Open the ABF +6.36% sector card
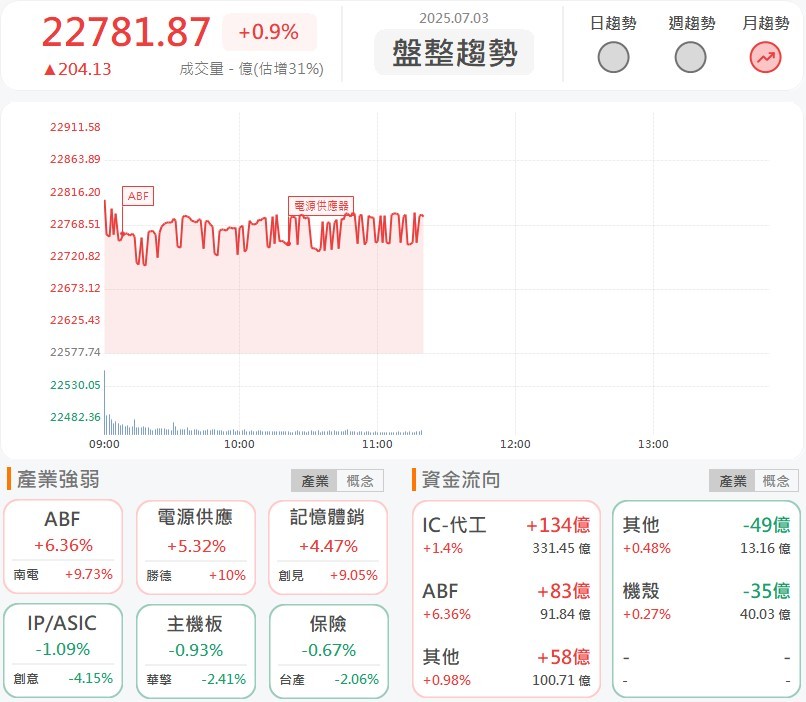 click(63, 546)
